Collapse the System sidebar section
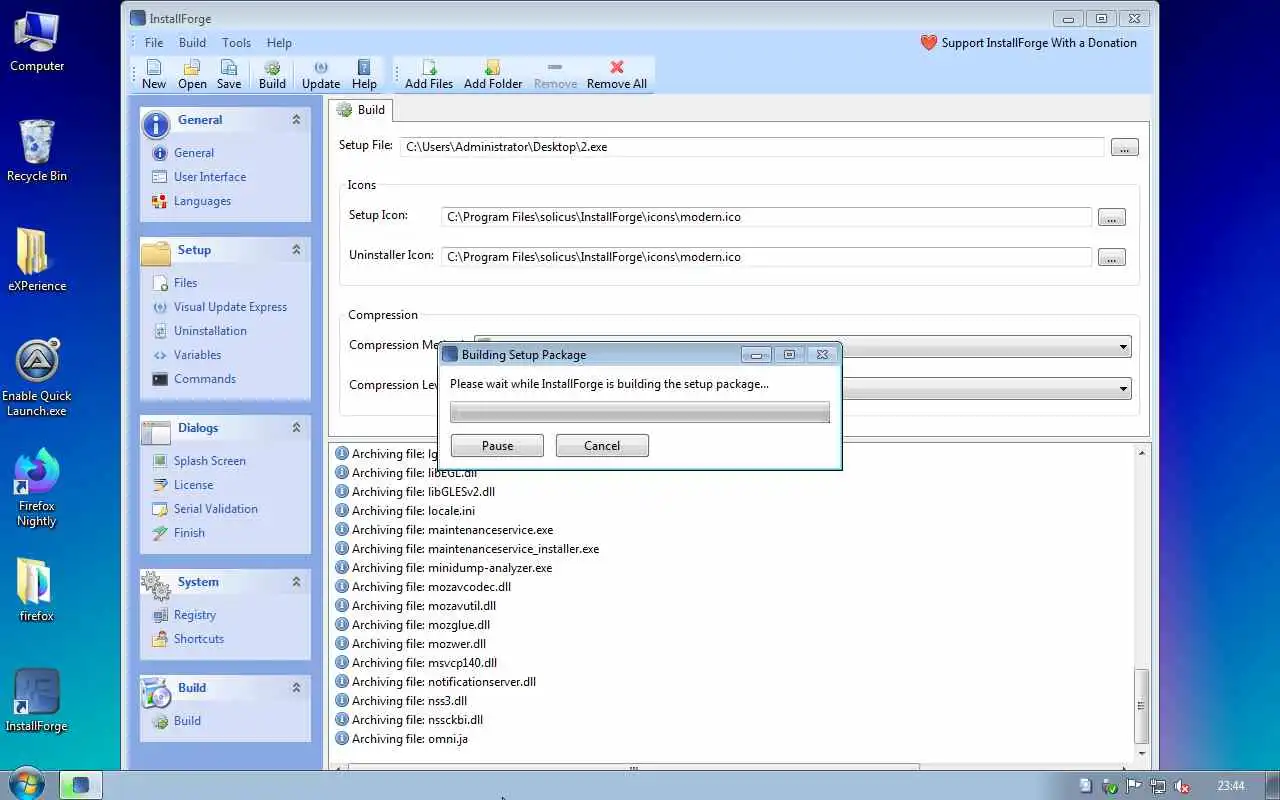This screenshot has height=800, width=1280. [296, 582]
